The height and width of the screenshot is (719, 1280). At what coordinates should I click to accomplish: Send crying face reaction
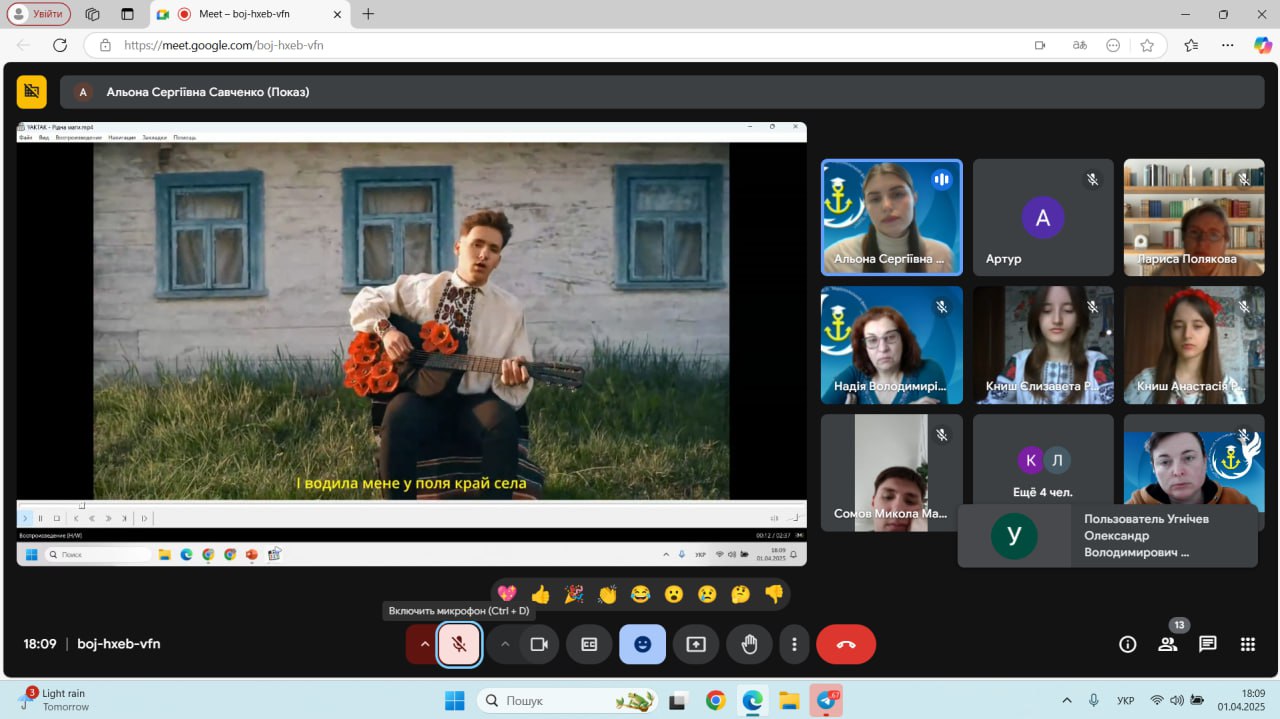tap(707, 594)
